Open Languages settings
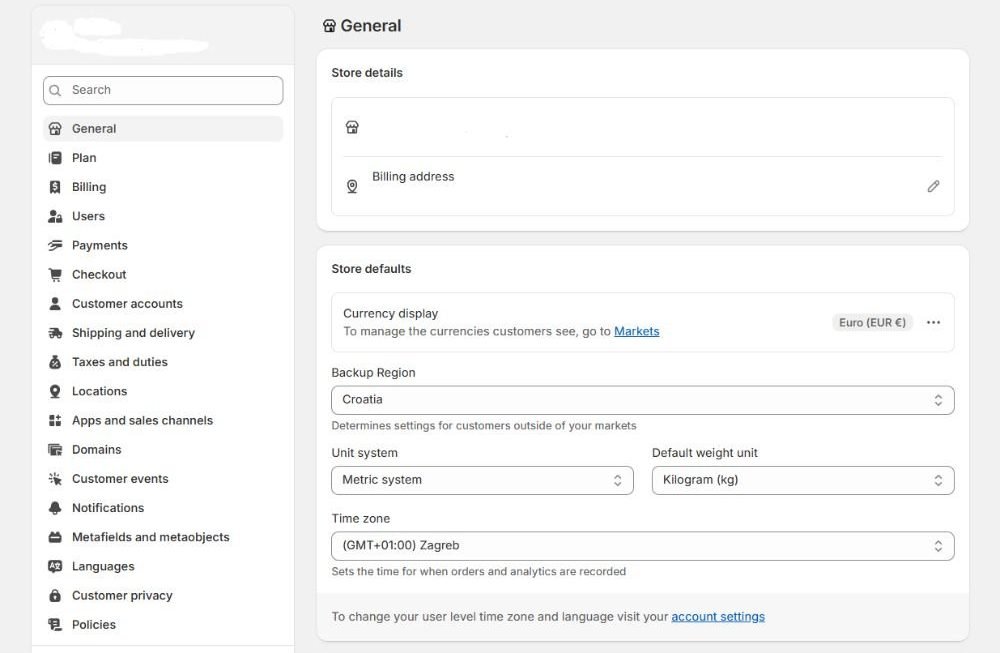 163,566
